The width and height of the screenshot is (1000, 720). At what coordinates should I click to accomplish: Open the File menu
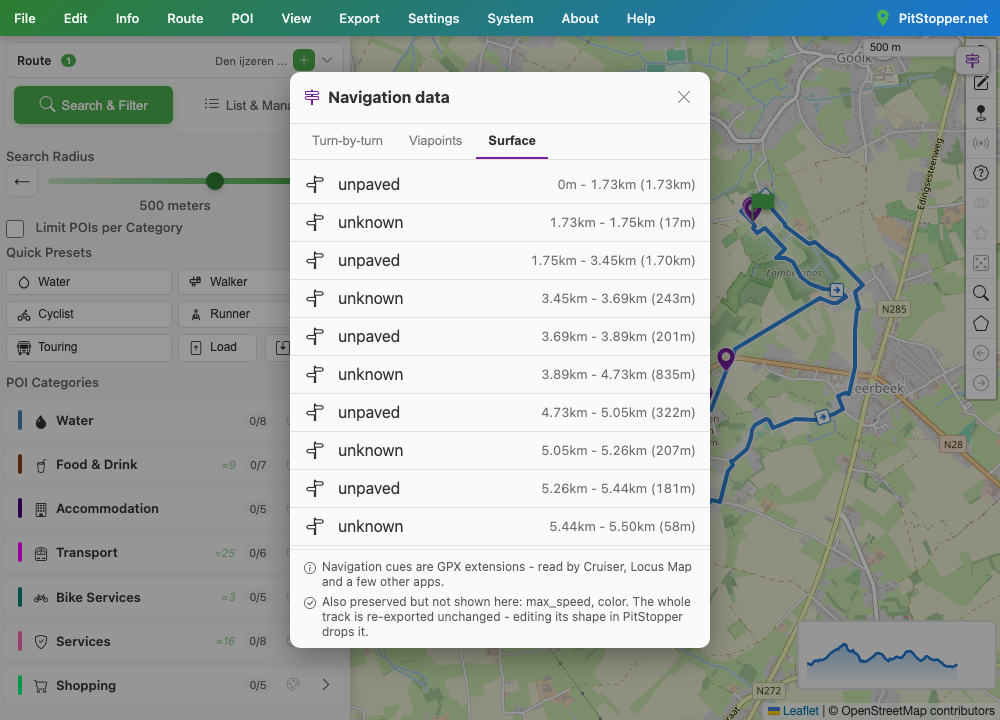(x=25, y=18)
